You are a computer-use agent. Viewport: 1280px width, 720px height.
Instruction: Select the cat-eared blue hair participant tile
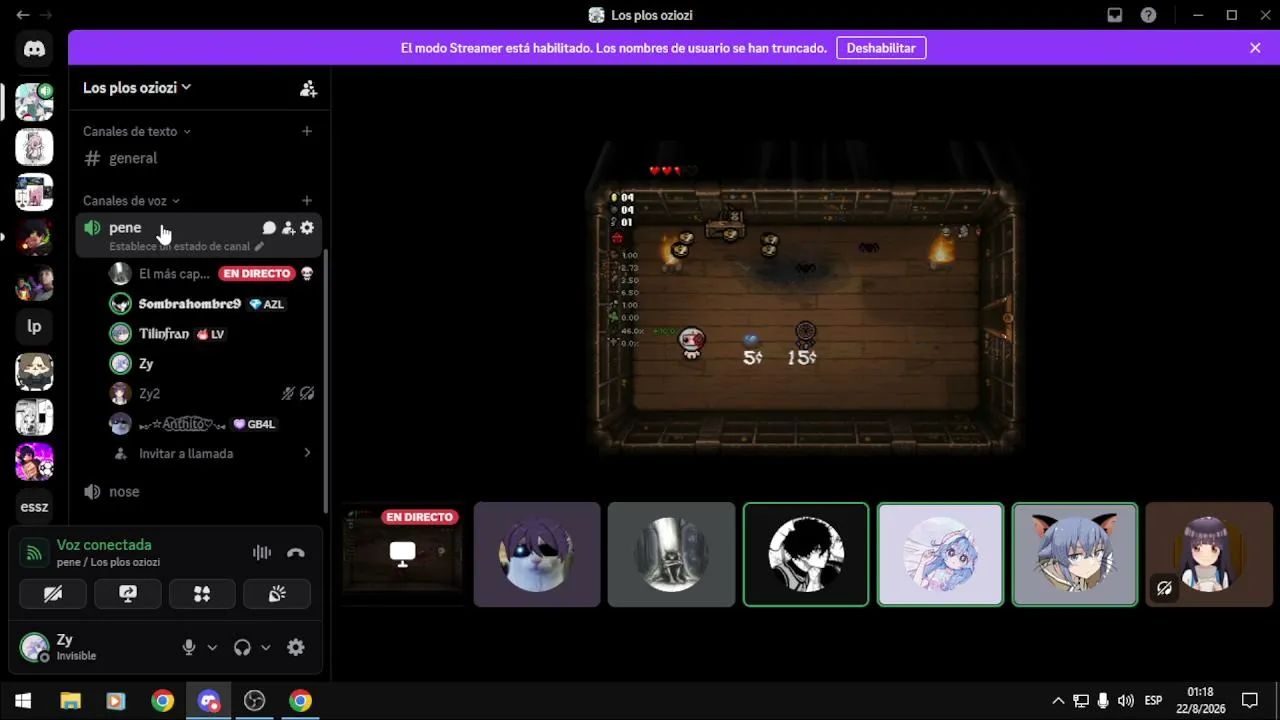click(1075, 554)
